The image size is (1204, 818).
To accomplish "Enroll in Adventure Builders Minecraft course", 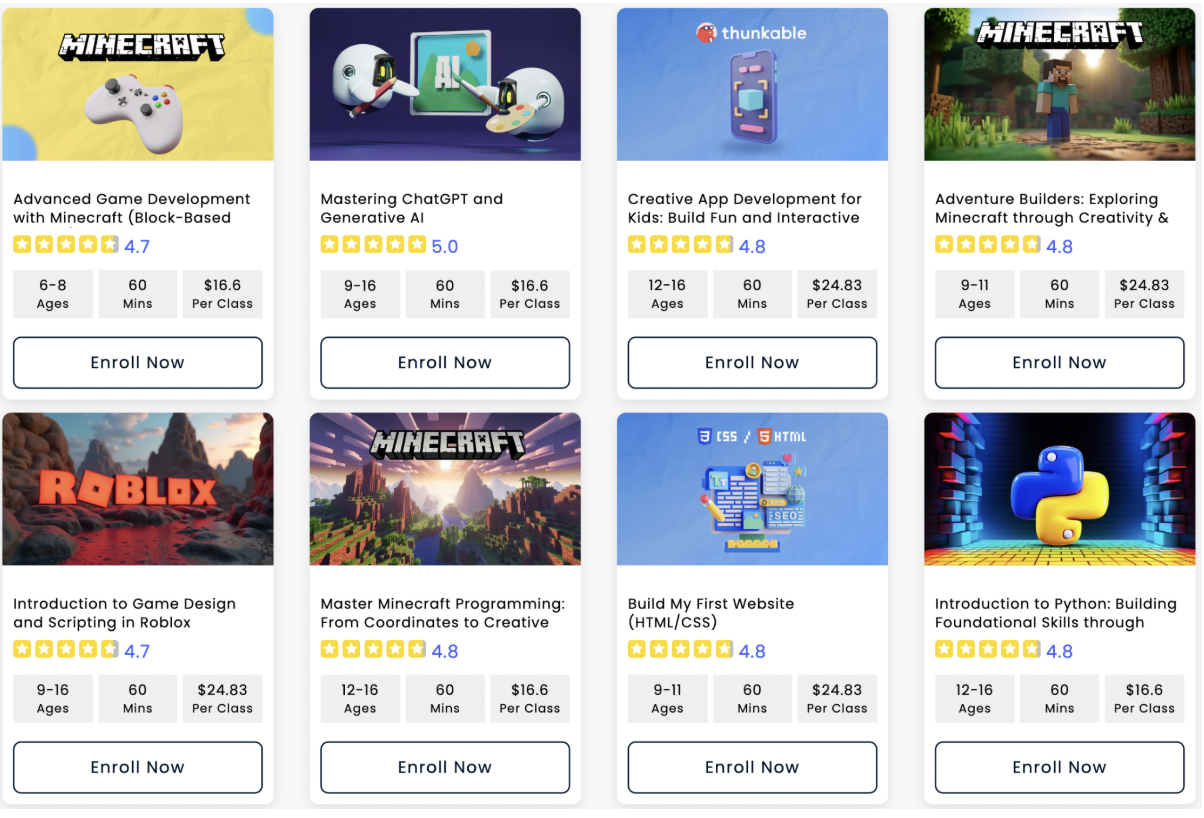I will pyautogui.click(x=1059, y=362).
